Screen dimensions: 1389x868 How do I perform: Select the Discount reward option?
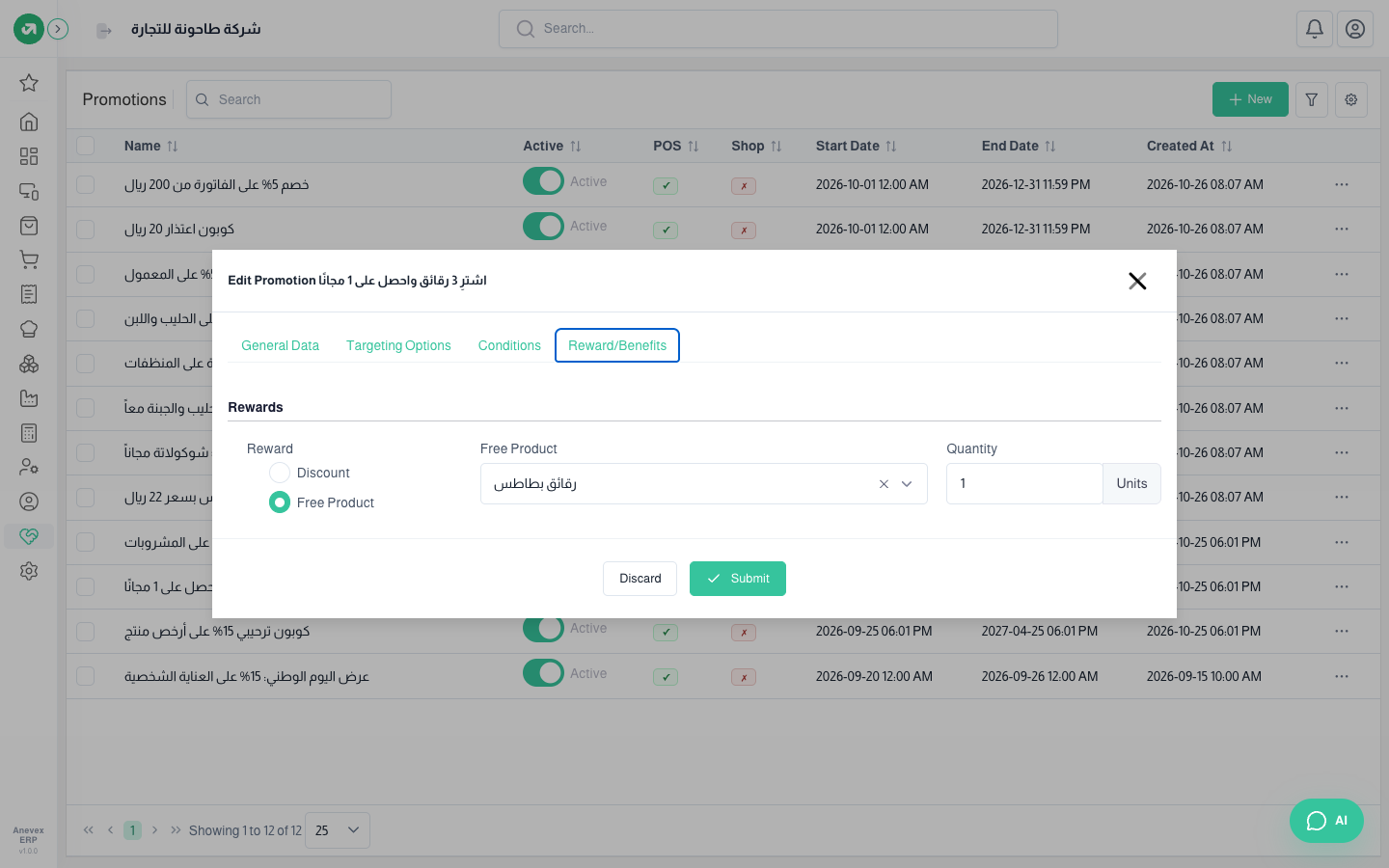click(280, 473)
